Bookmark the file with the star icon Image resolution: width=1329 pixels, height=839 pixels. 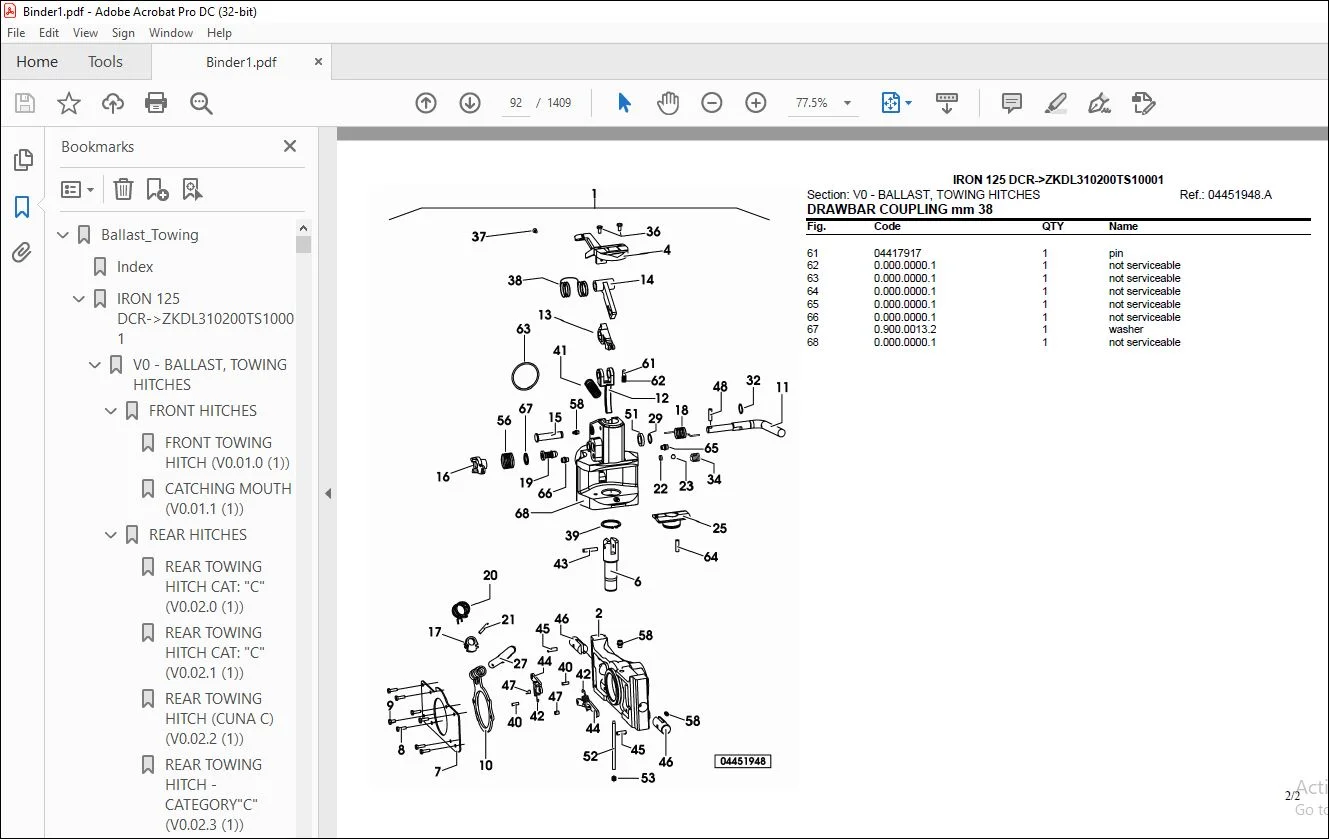coord(69,103)
